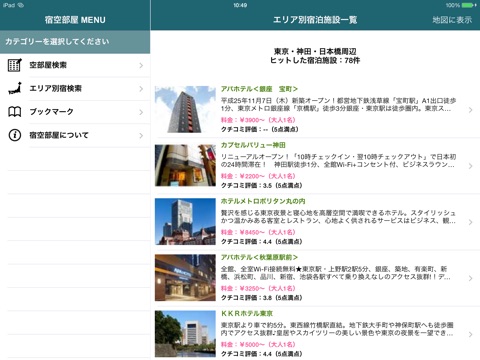This screenshot has width=480, height=360.
Task: Tap クチコミ評価 3.5 rating text
Action: point(261,185)
